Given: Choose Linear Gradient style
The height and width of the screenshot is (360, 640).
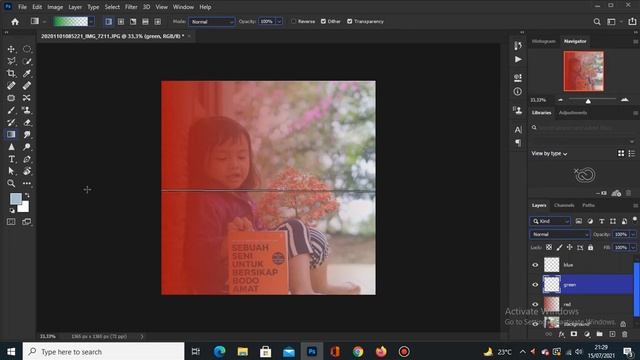Looking at the screenshot, I should coord(108,22).
